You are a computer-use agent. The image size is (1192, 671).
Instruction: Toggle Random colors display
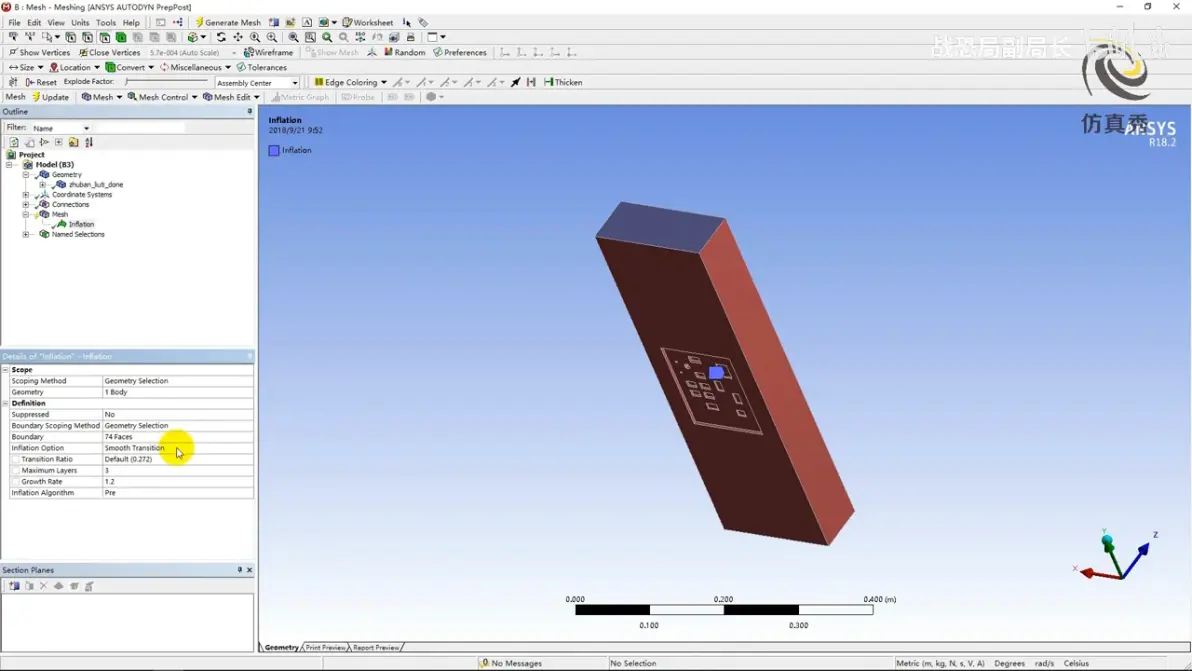point(404,52)
